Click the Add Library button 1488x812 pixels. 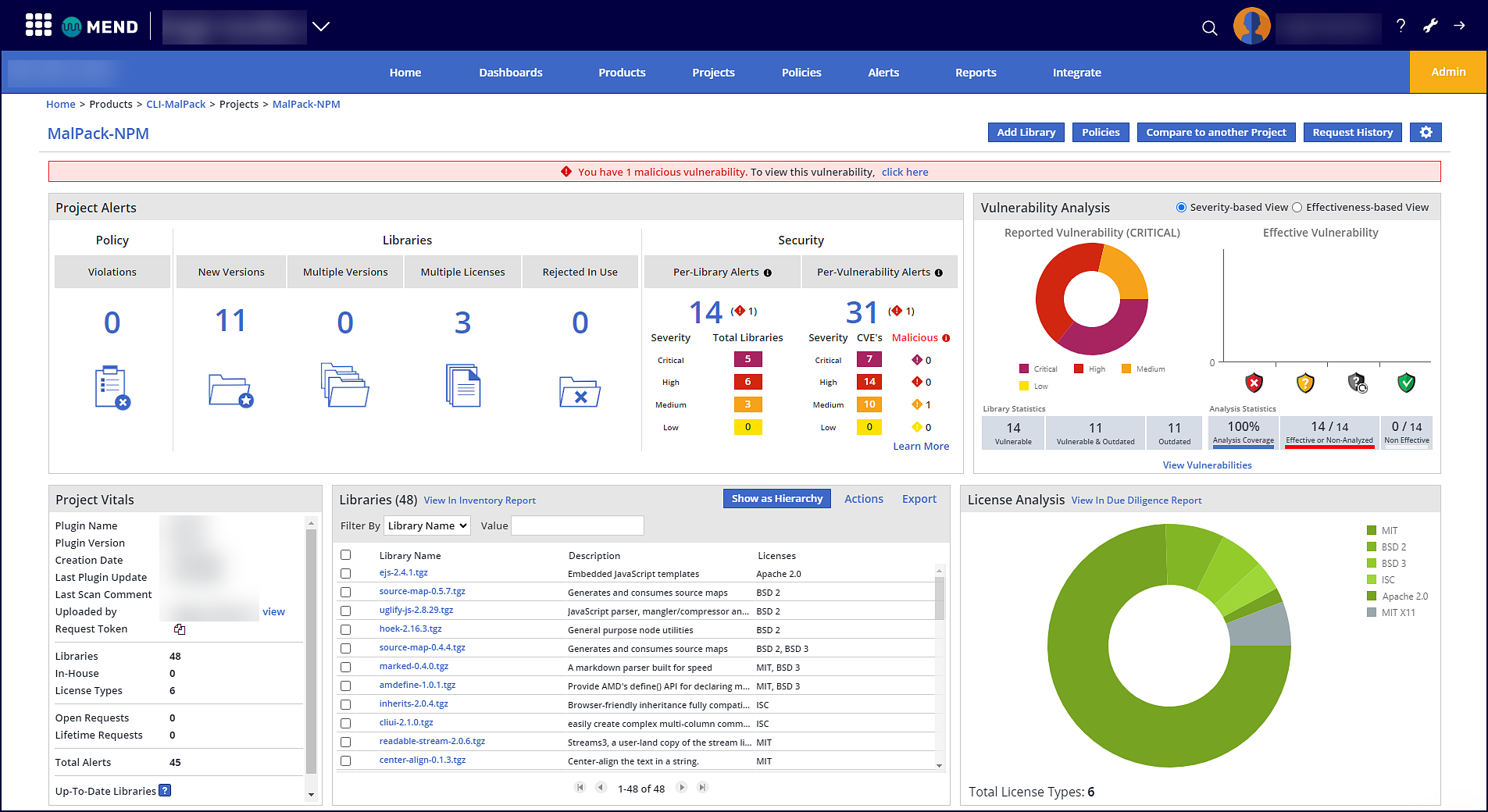1026,133
